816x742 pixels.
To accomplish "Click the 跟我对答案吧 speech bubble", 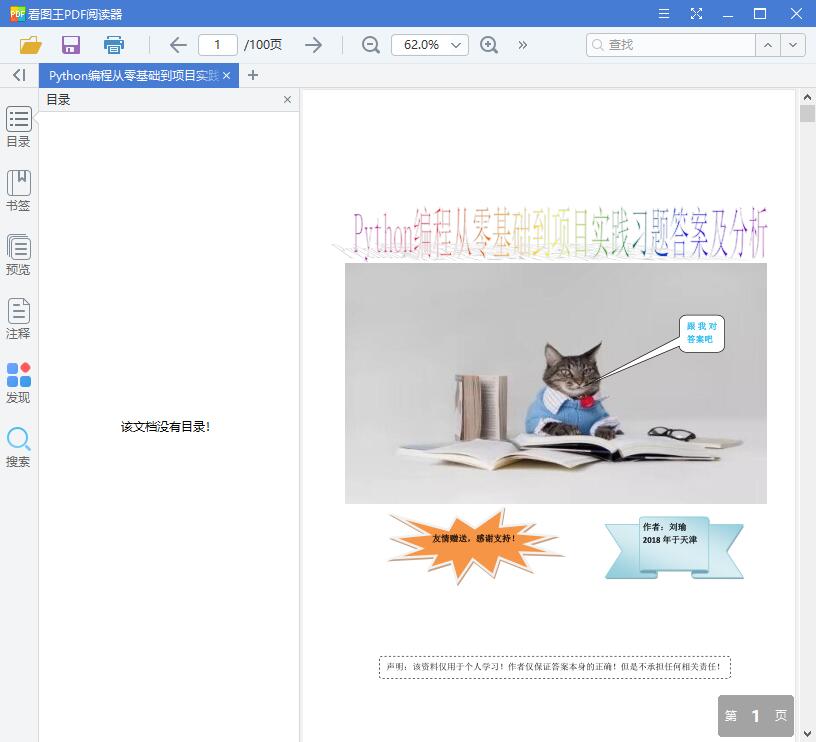I will coord(702,333).
